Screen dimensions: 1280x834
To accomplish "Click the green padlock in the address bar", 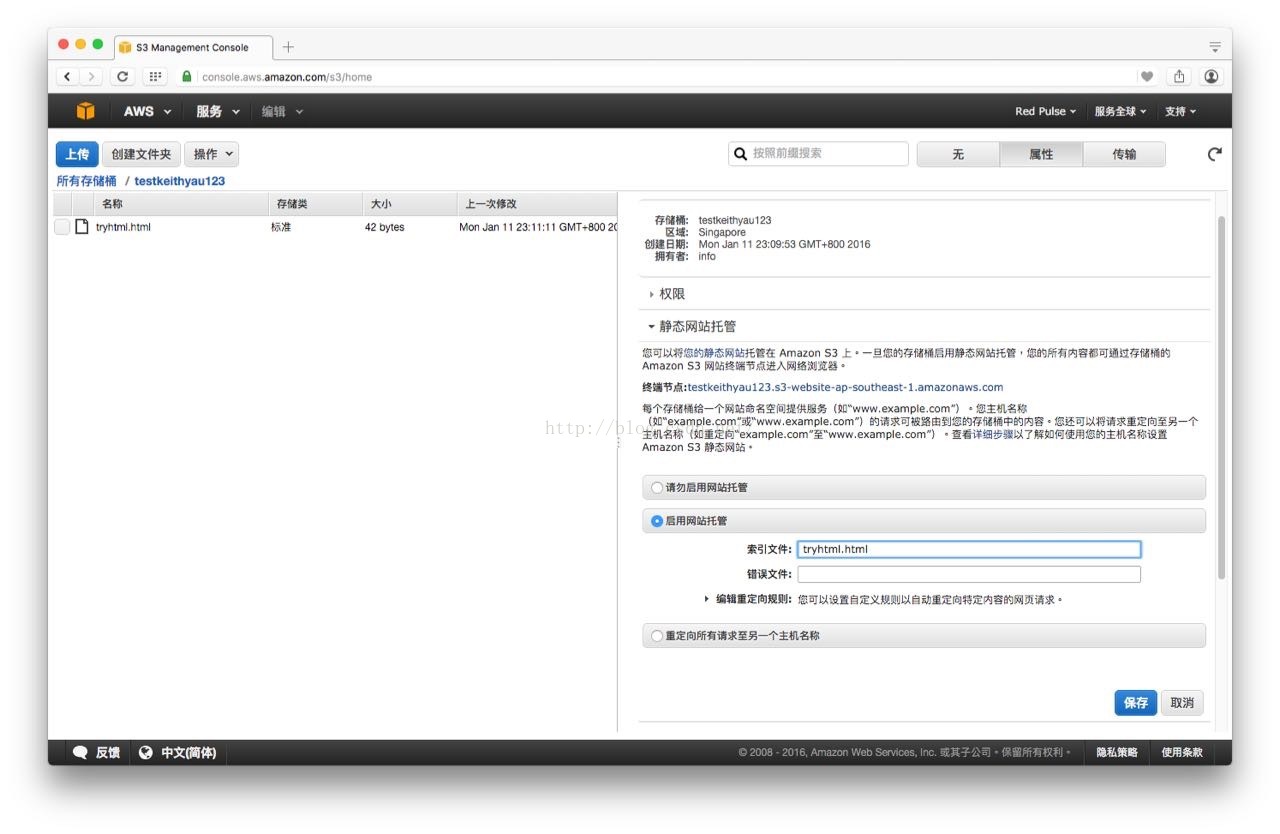I will (x=187, y=77).
